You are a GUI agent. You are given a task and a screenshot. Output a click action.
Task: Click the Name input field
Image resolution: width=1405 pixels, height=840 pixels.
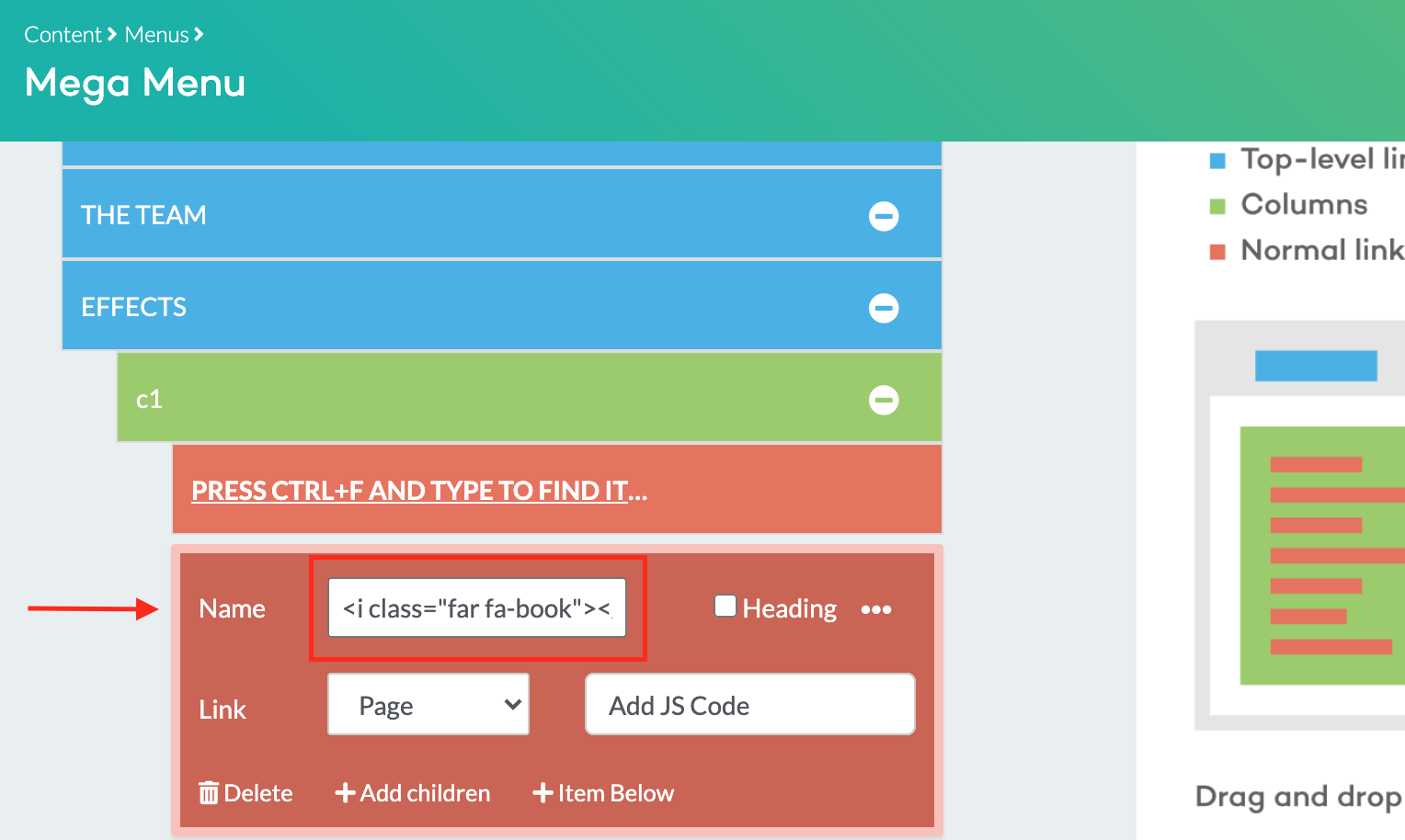pos(477,607)
